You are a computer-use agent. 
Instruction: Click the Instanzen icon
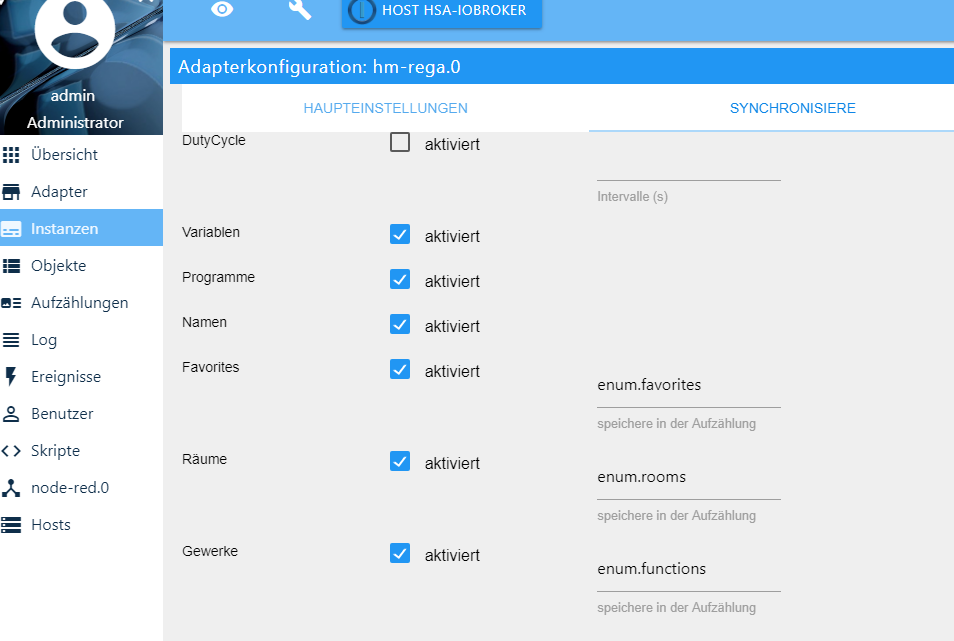[11, 229]
